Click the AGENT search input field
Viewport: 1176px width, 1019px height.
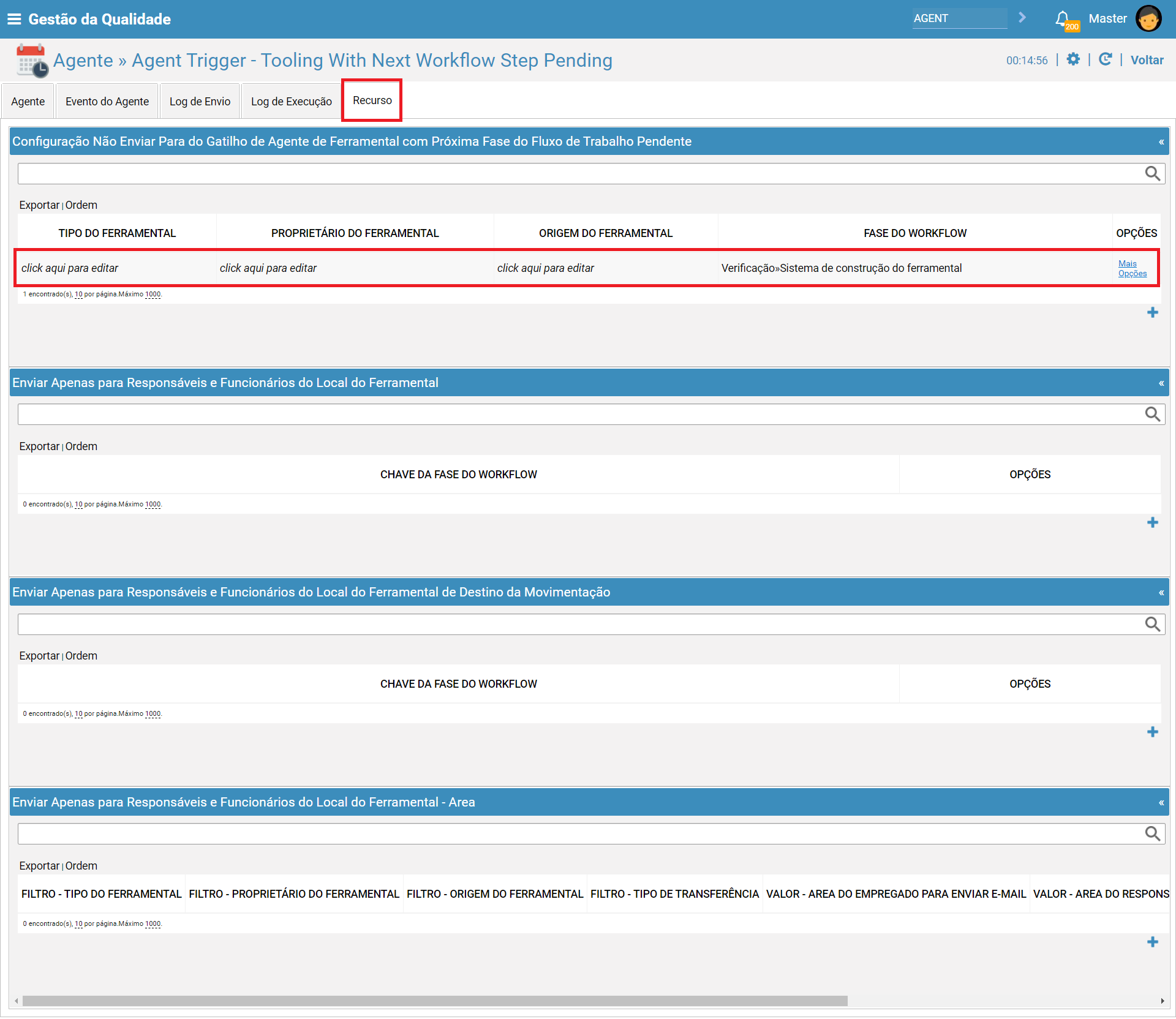click(x=959, y=18)
